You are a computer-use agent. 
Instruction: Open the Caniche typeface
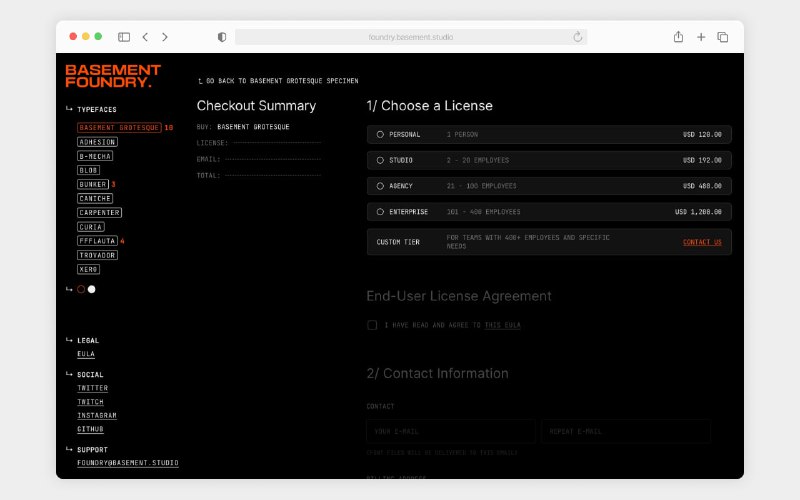coord(95,198)
